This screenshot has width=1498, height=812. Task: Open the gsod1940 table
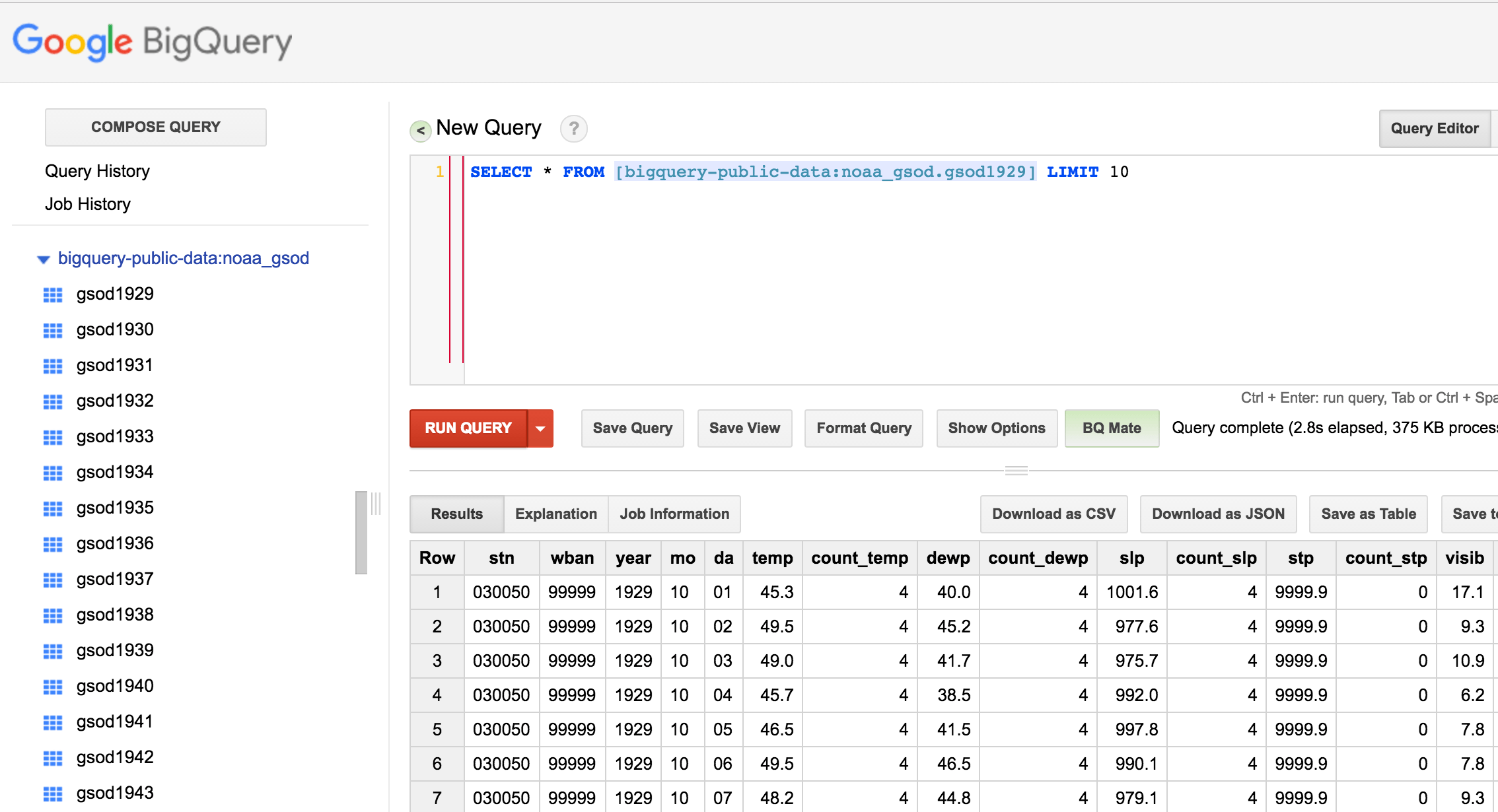[115, 686]
